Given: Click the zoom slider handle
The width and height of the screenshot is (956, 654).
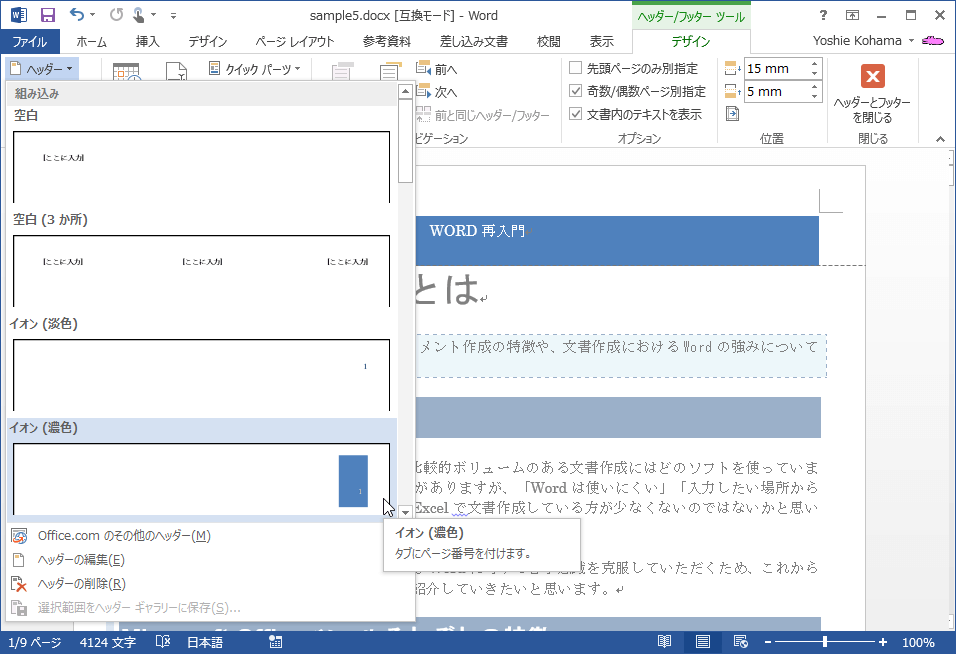Looking at the screenshot, I should coord(824,642).
